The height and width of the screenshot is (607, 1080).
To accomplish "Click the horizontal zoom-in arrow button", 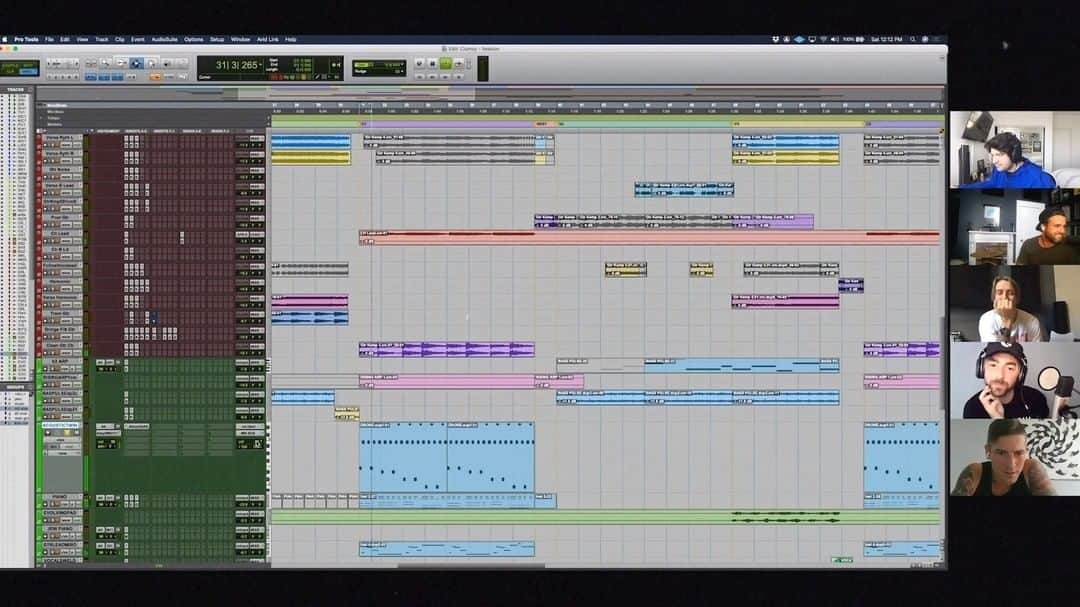I will pos(76,63).
